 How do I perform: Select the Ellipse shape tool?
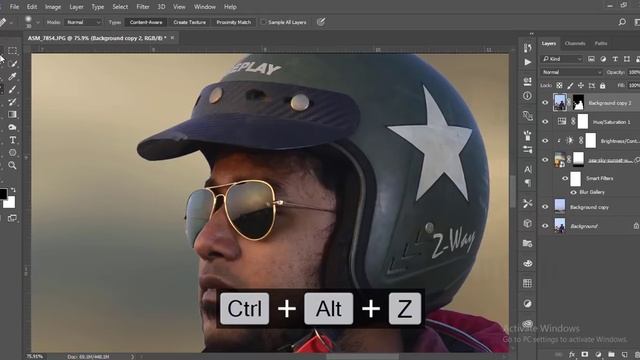pos(13,153)
